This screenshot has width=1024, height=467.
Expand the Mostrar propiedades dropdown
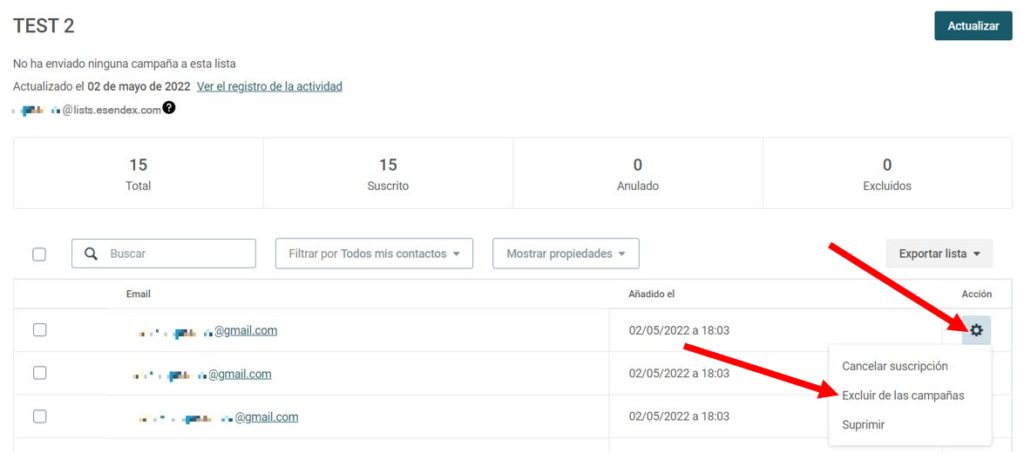566,253
